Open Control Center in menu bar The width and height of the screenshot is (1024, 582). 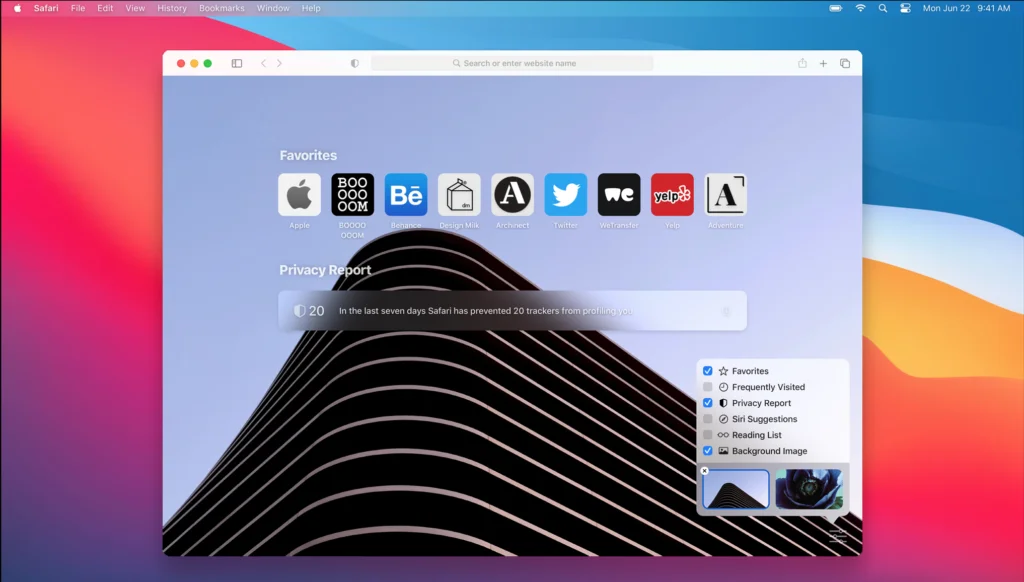905,8
